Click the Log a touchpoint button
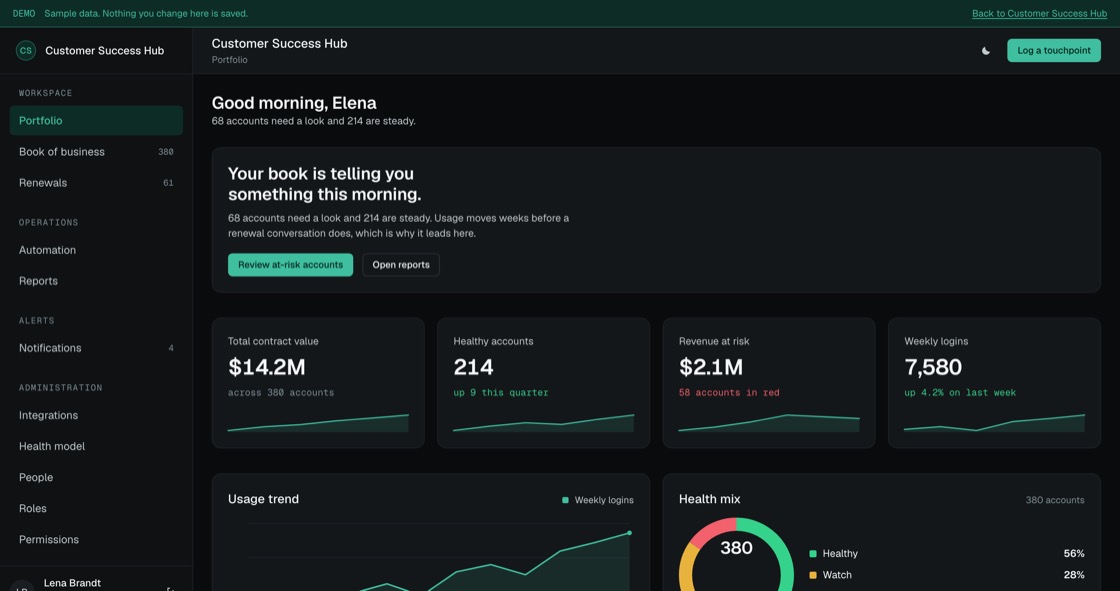The image size is (1120, 591). click(x=1054, y=51)
